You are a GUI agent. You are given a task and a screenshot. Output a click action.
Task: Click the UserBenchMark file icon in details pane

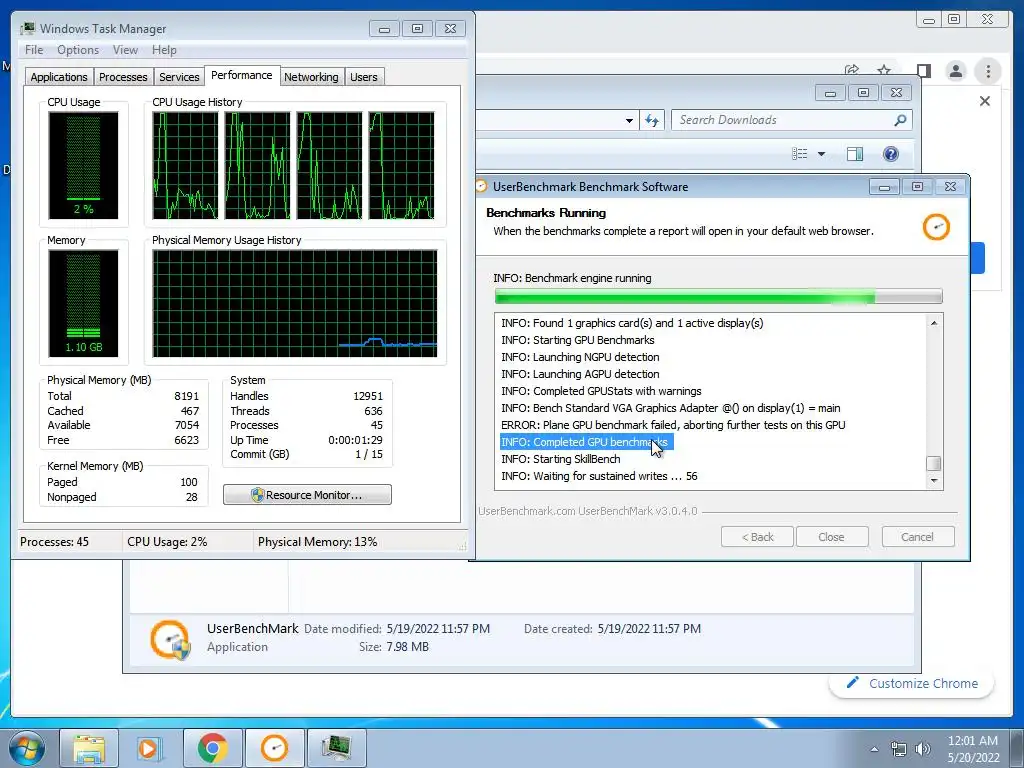coord(170,639)
